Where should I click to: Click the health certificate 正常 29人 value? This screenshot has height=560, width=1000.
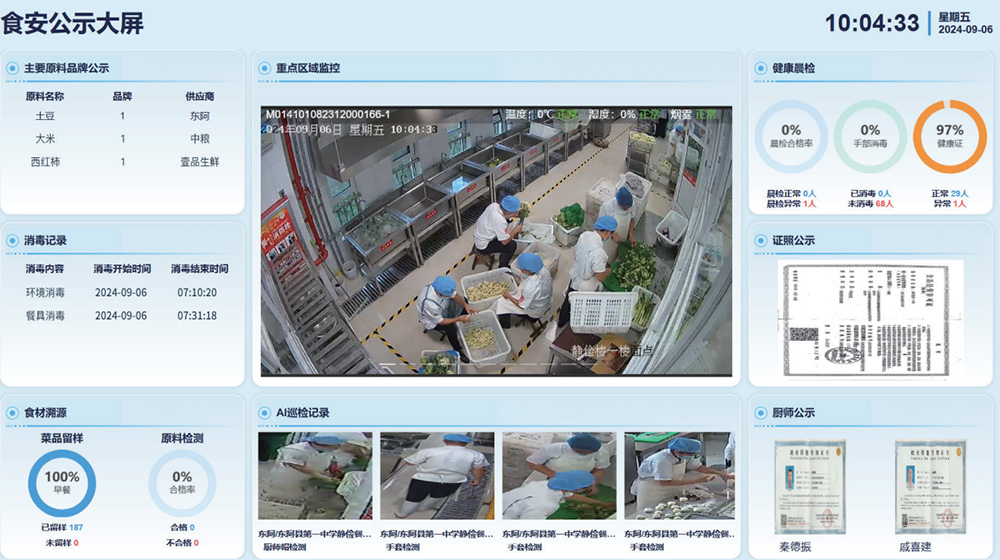950,193
